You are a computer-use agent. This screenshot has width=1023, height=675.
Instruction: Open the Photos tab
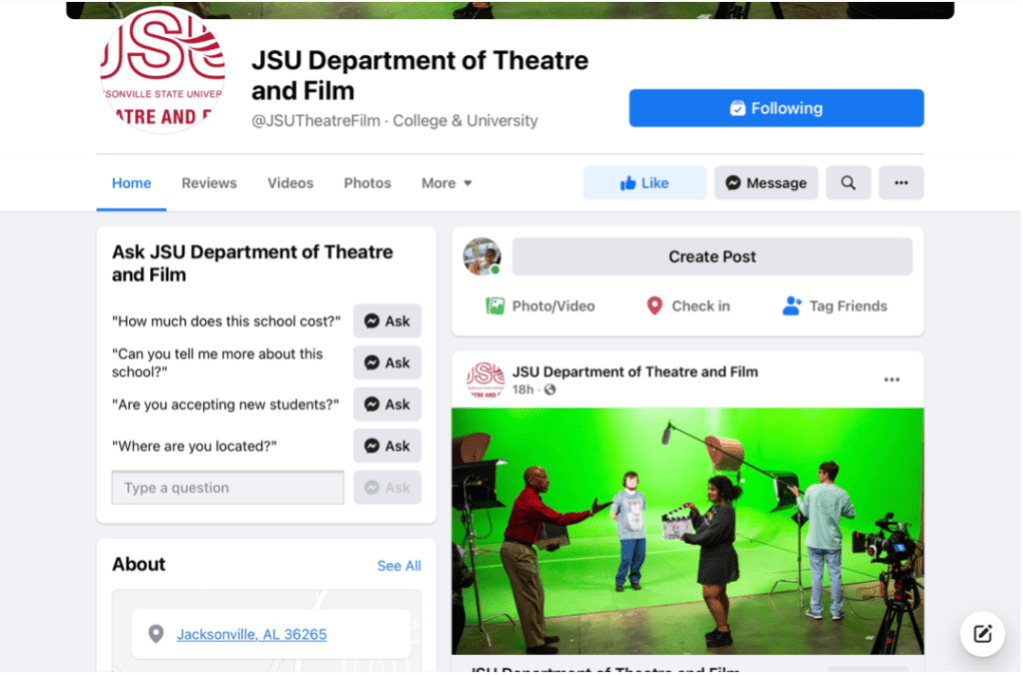point(366,183)
